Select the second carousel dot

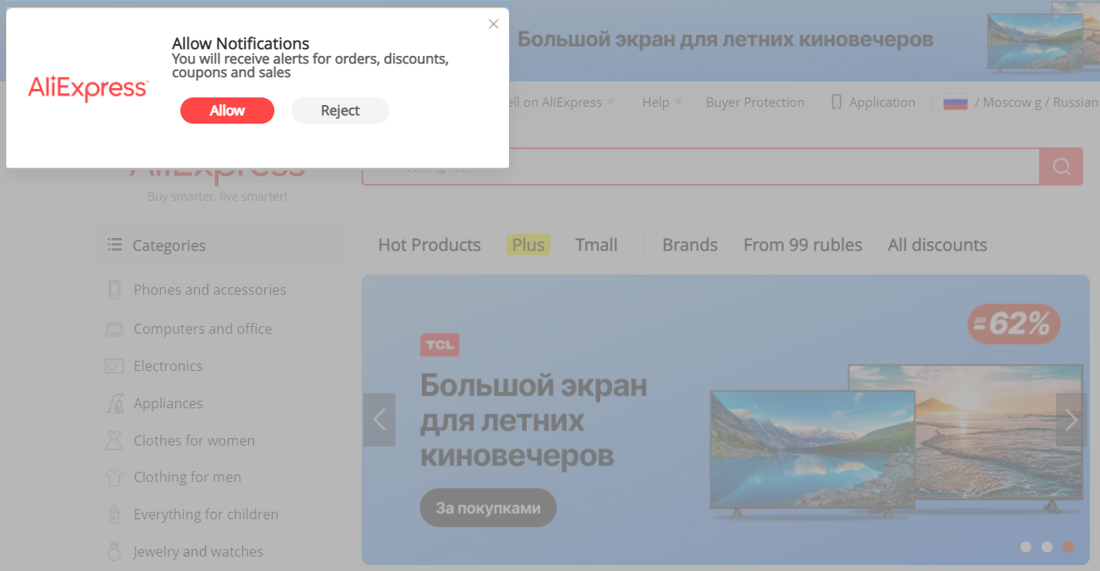[1047, 546]
